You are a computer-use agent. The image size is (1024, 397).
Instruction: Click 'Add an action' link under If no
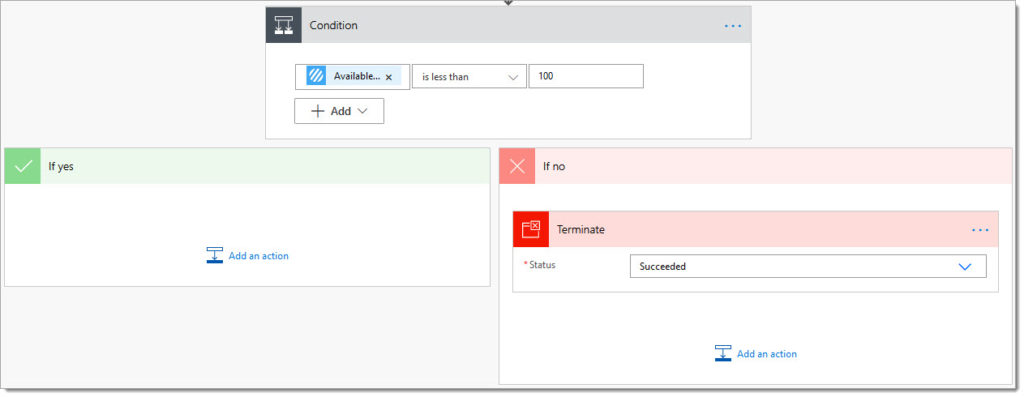tap(767, 354)
